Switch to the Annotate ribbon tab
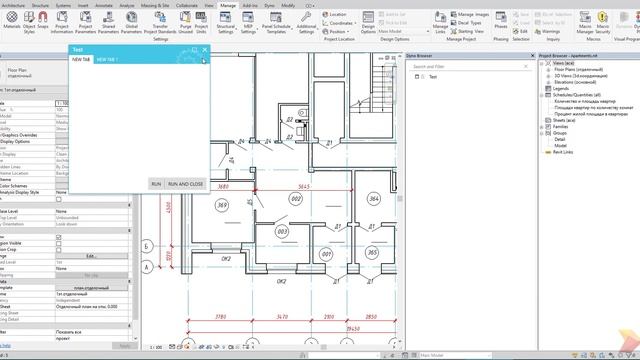 tap(104, 6)
